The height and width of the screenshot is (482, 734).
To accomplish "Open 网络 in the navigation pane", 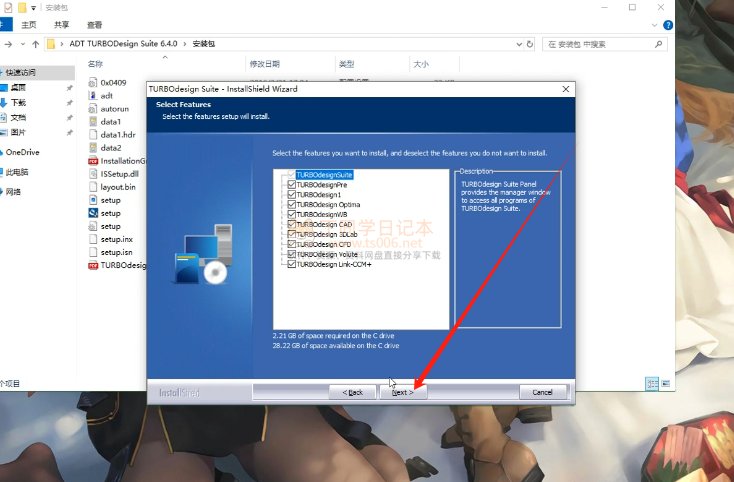I will 13,192.
